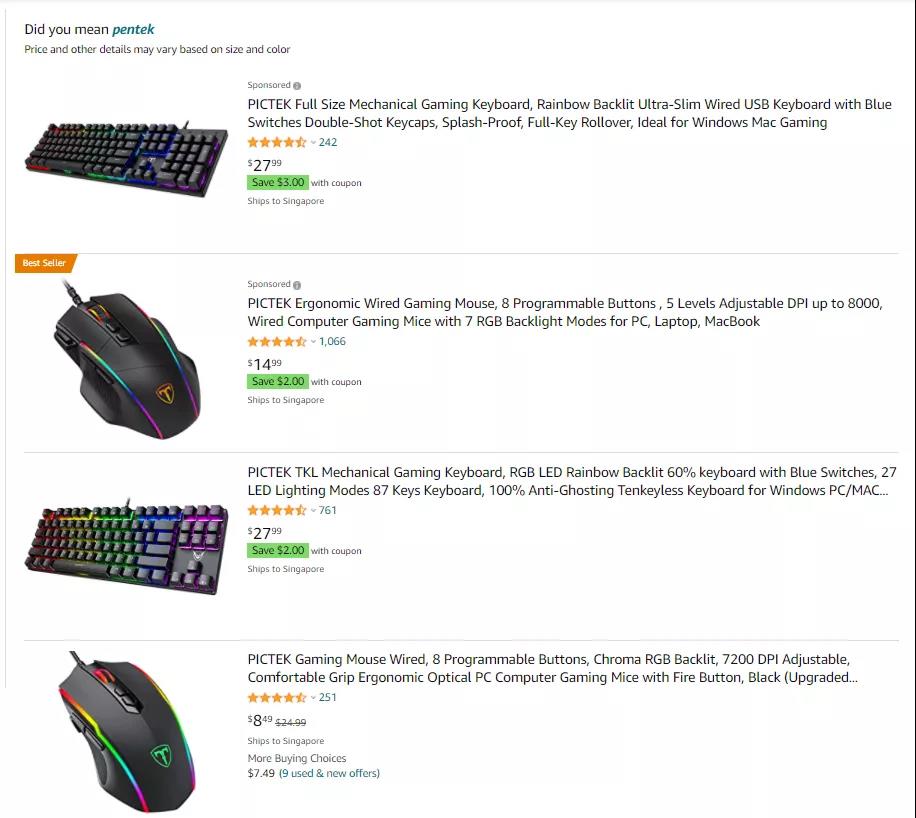Click the Sponsored info icon on PICTEK keyboard listing
This screenshot has width=916, height=818.
click(x=297, y=86)
